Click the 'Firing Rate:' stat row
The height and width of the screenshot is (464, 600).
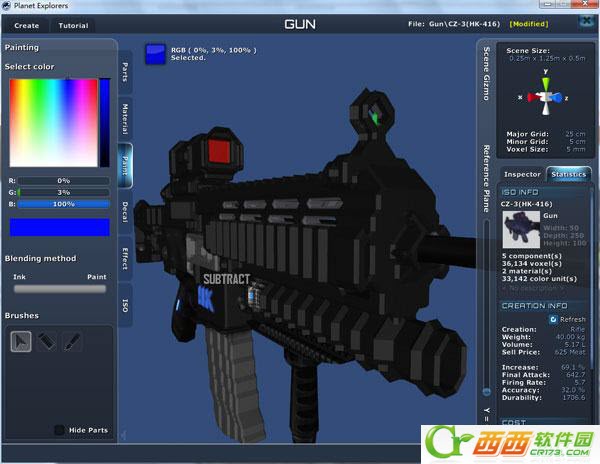tap(544, 383)
